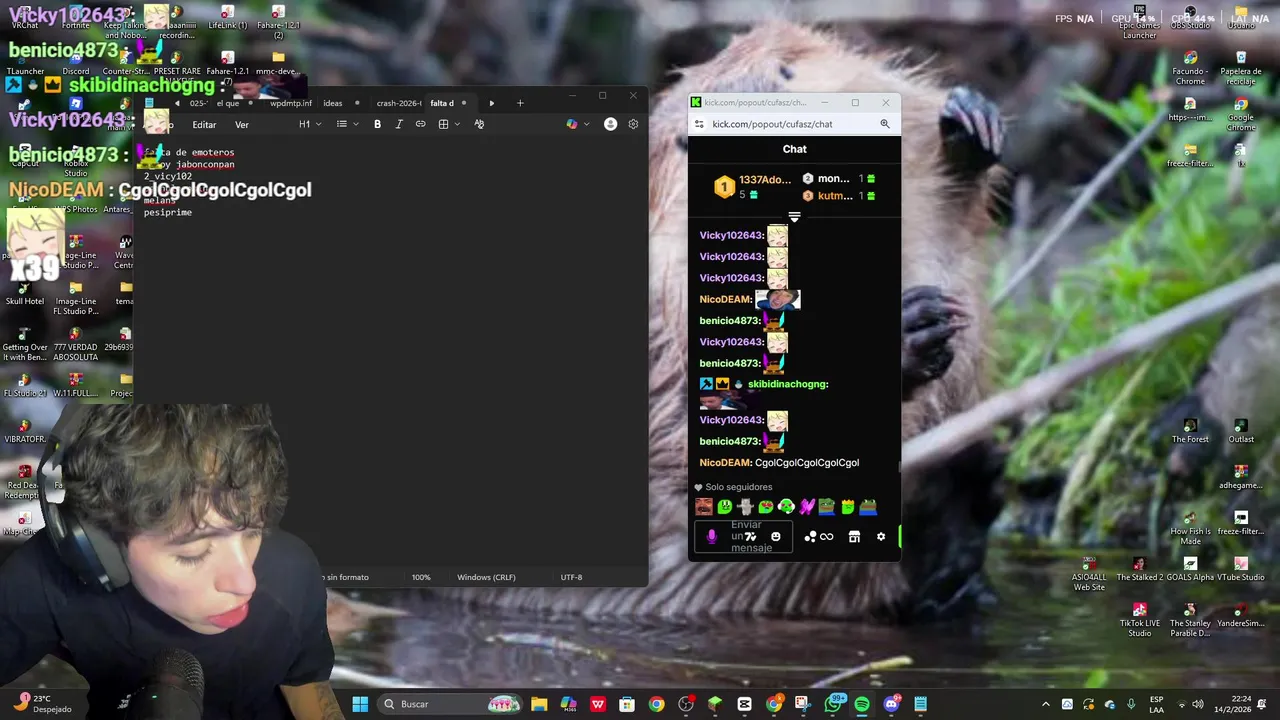1280x720 pixels.
Task: Open Notepad account profile icon
Action: click(610, 124)
